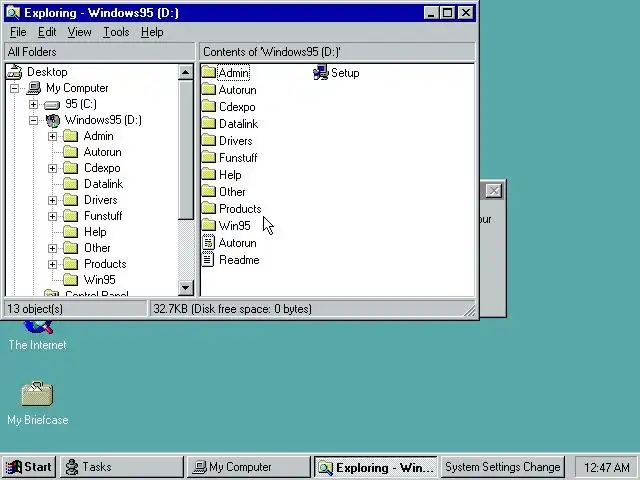Collapse the Windows95 (D:) drive node
Image resolution: width=640 pixels, height=480 pixels.
[x=33, y=120]
